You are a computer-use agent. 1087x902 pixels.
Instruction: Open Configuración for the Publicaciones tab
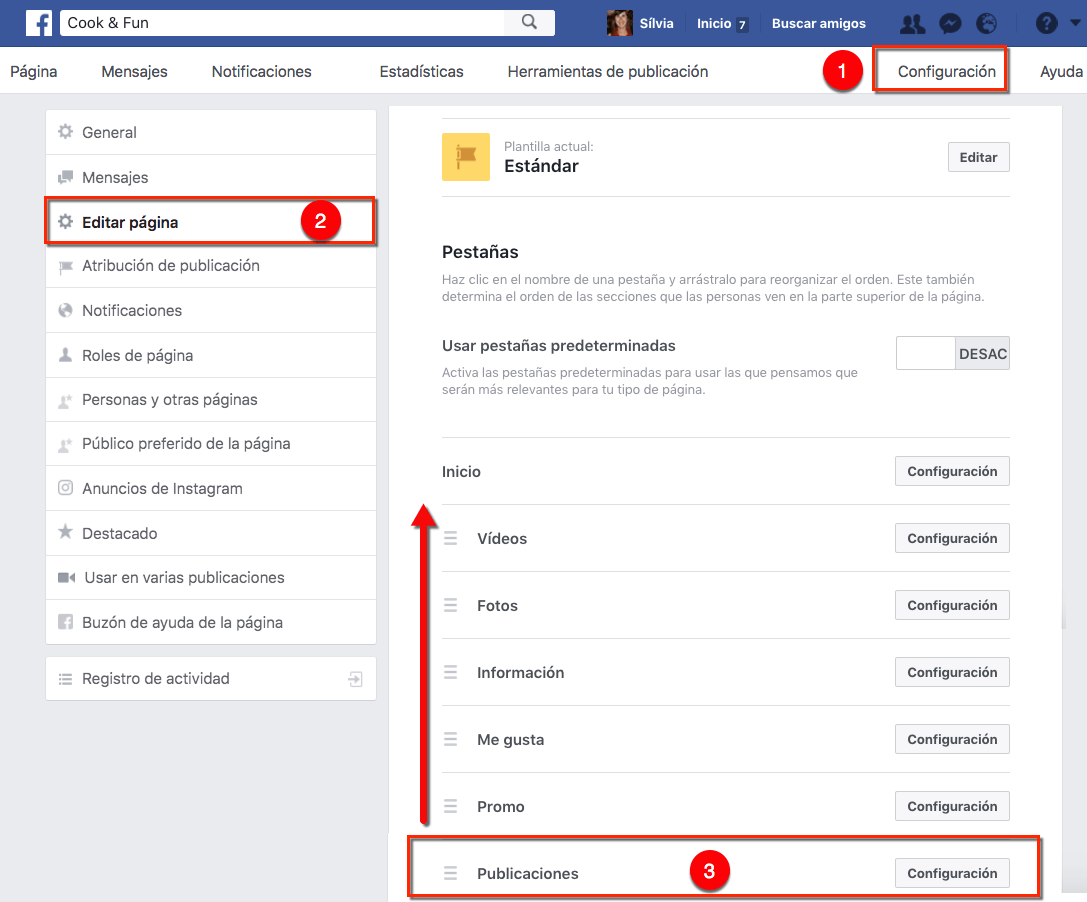click(x=951, y=872)
